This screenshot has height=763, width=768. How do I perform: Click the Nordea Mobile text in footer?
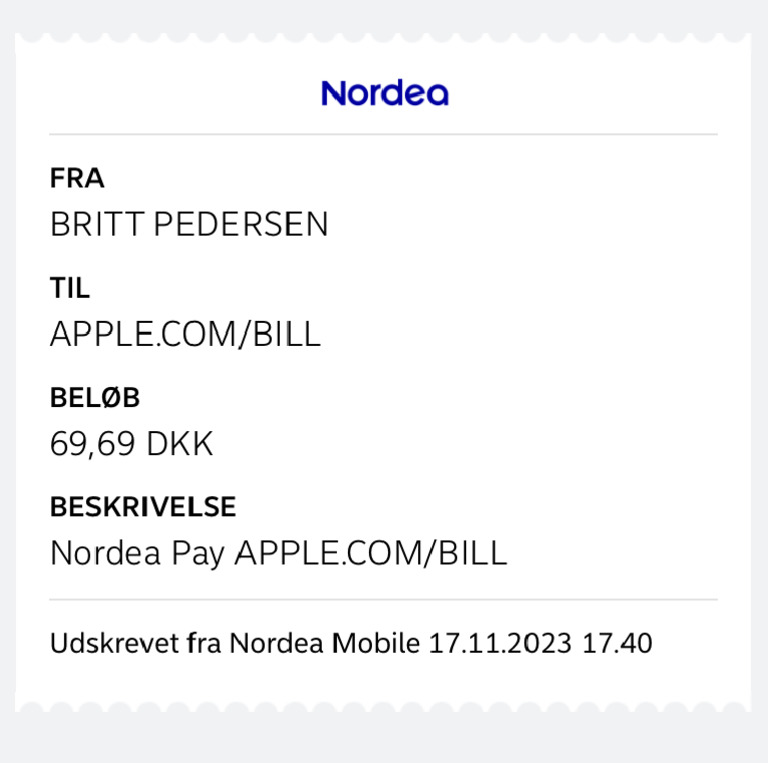(x=325, y=643)
